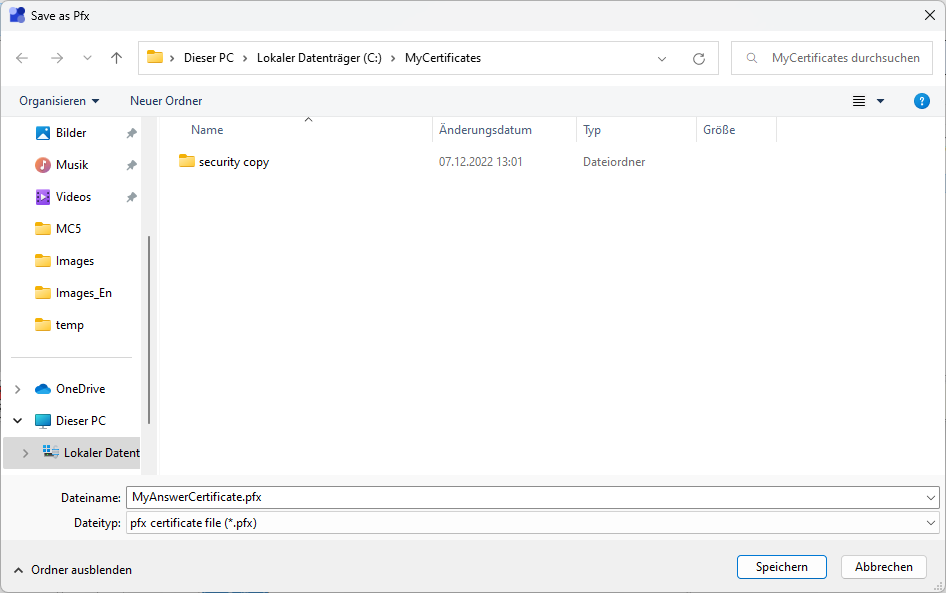The height and width of the screenshot is (593, 946).
Task: Click the Back navigation arrow
Action: click(x=22, y=58)
